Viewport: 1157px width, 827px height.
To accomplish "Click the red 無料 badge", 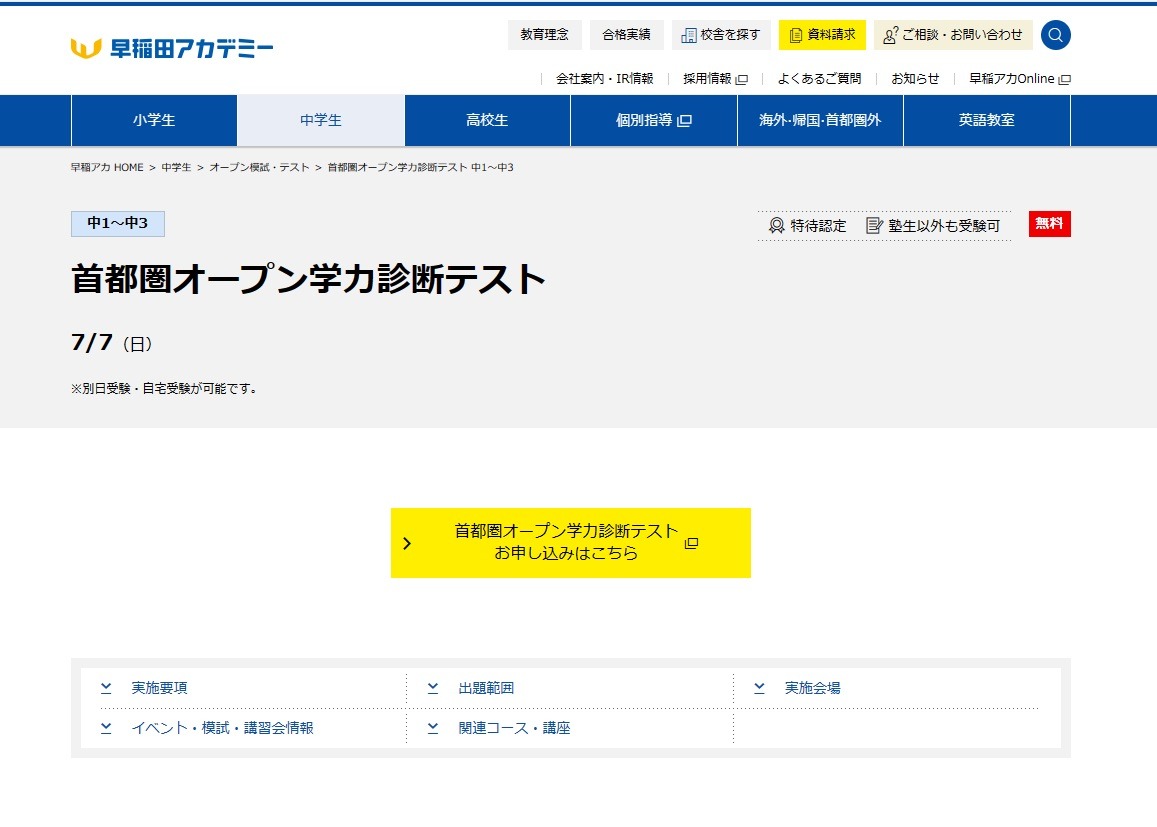I will [x=1049, y=224].
